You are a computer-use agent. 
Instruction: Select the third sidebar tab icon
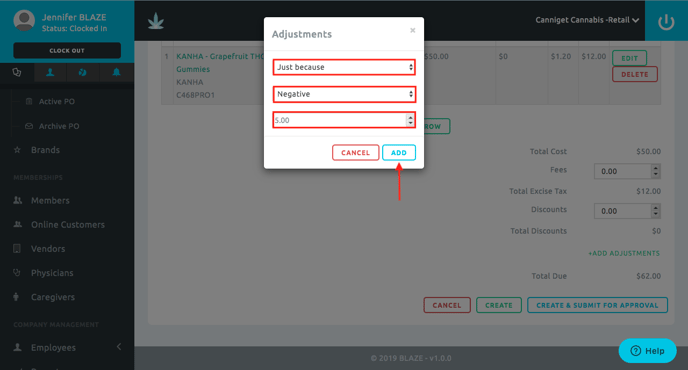point(82,72)
